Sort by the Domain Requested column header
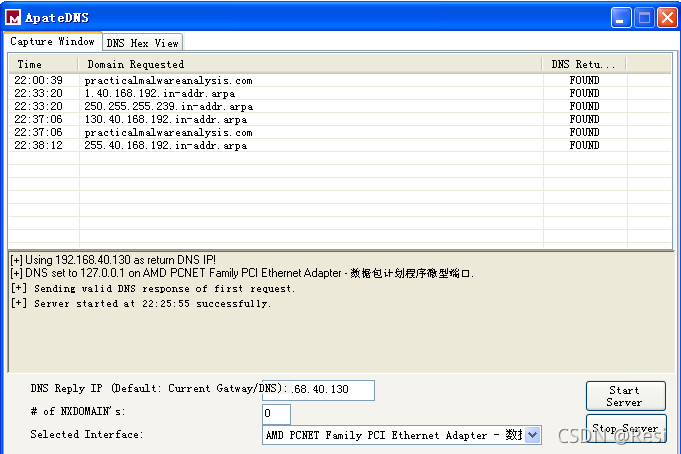This screenshot has height=454, width=681. (310, 64)
